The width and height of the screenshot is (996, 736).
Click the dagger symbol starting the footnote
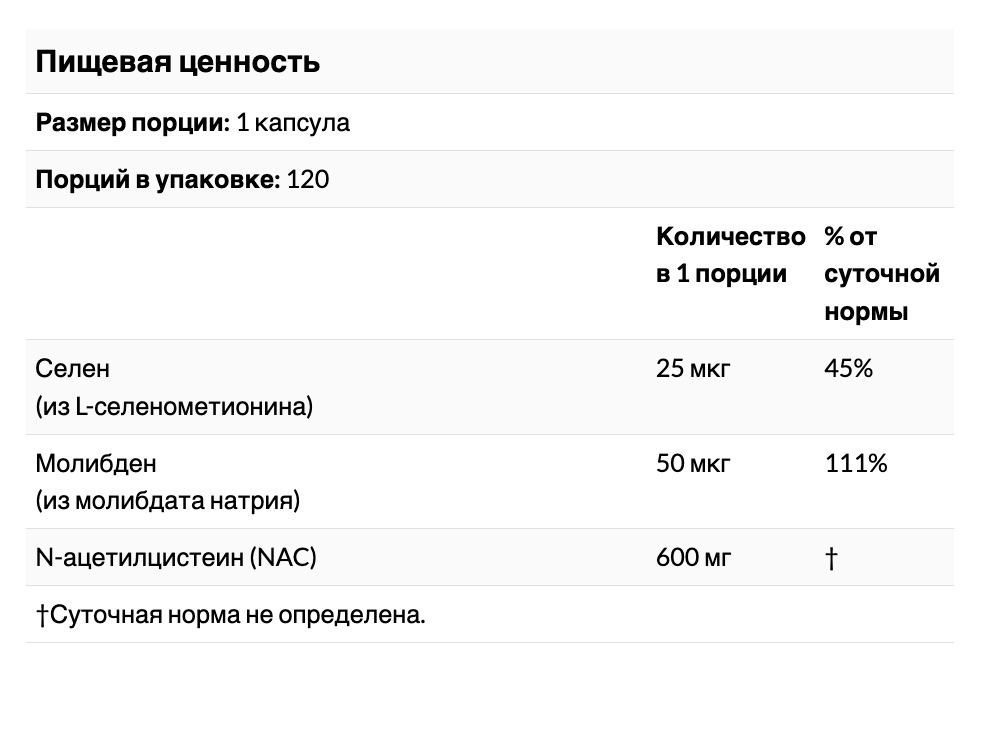[42, 615]
